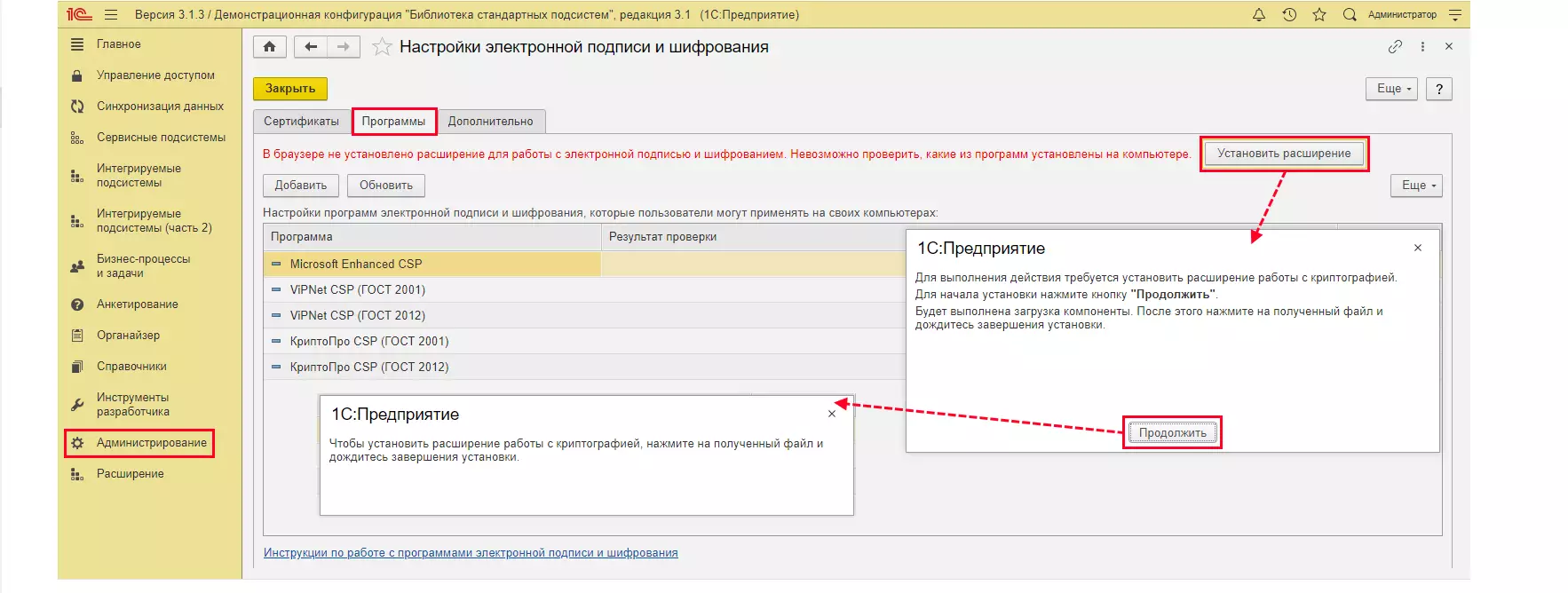This screenshot has height=593, width=1568.
Task: Click Установить расширение button
Action: [x=1284, y=154]
